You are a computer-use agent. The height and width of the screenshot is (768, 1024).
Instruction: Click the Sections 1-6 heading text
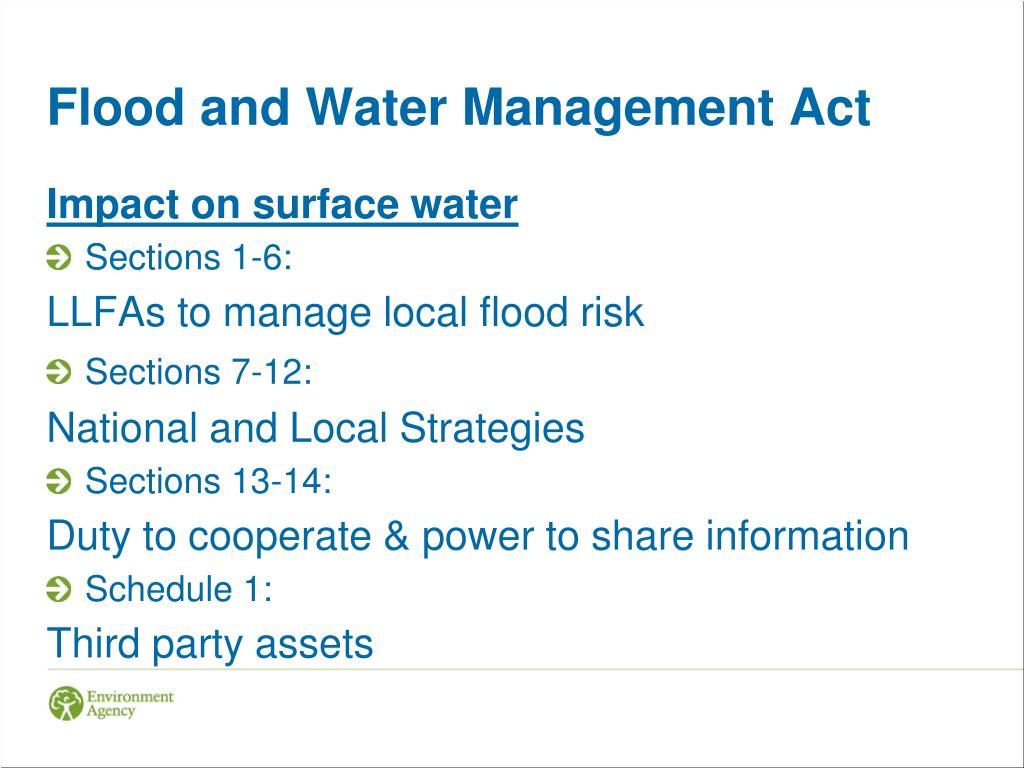point(189,257)
